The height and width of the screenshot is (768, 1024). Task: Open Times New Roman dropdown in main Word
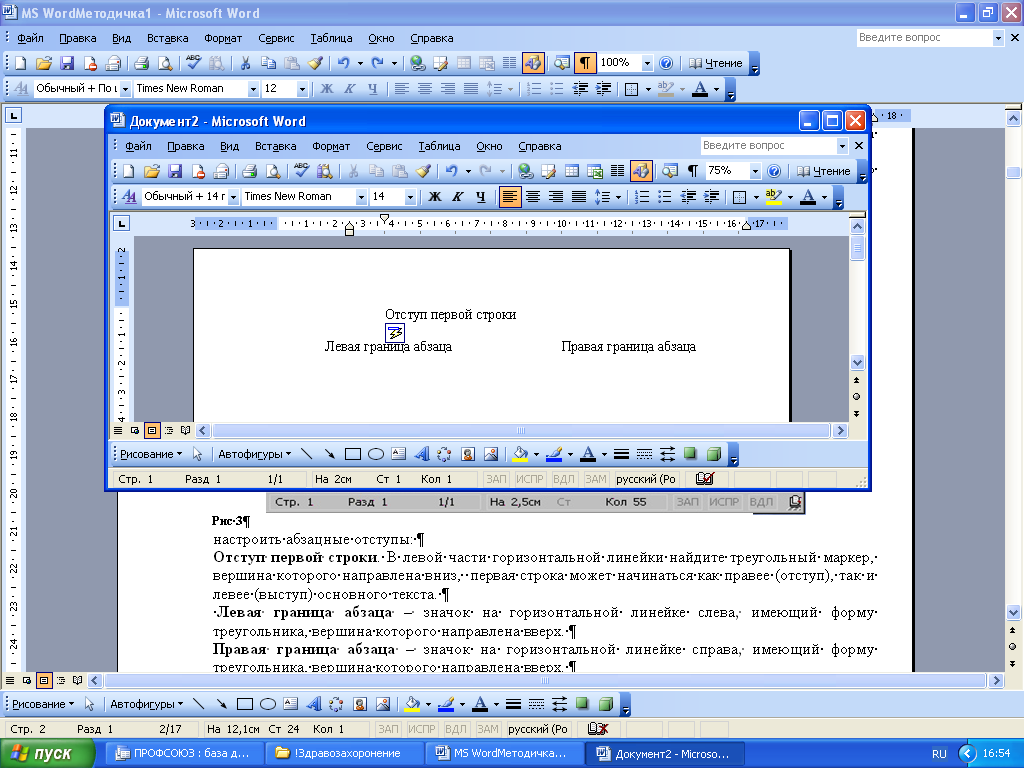coord(253,88)
